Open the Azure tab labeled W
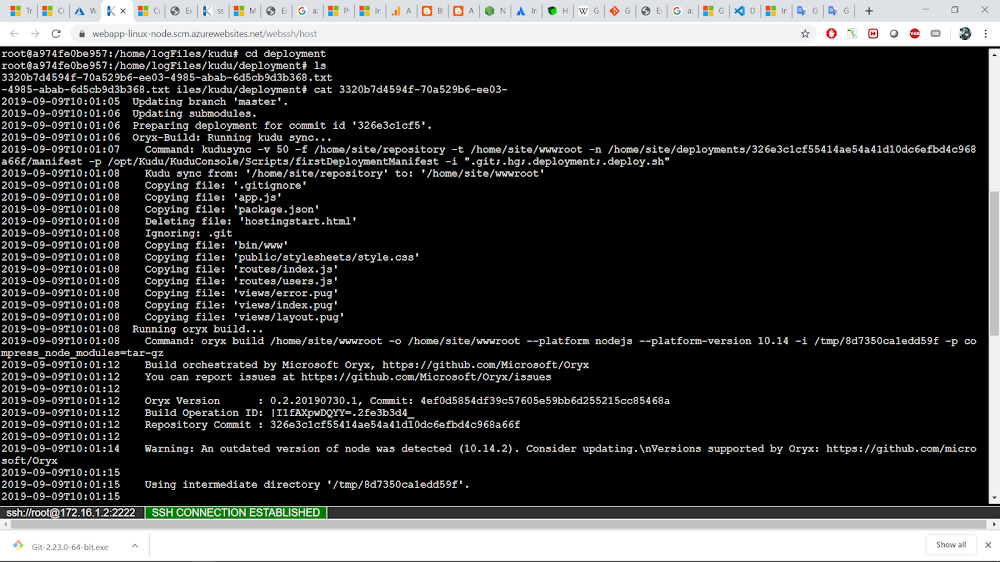The height and width of the screenshot is (562, 1000). pyautogui.click(x=85, y=11)
